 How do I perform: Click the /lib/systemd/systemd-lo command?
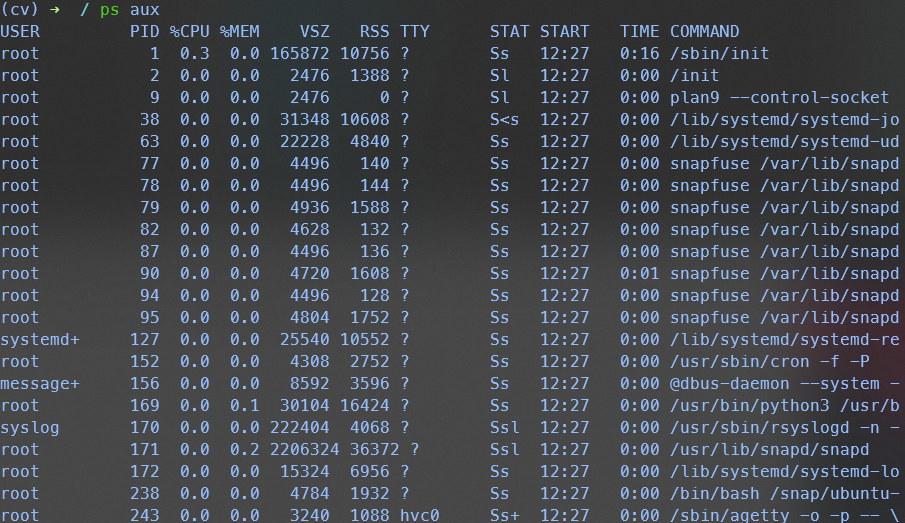[784, 471]
